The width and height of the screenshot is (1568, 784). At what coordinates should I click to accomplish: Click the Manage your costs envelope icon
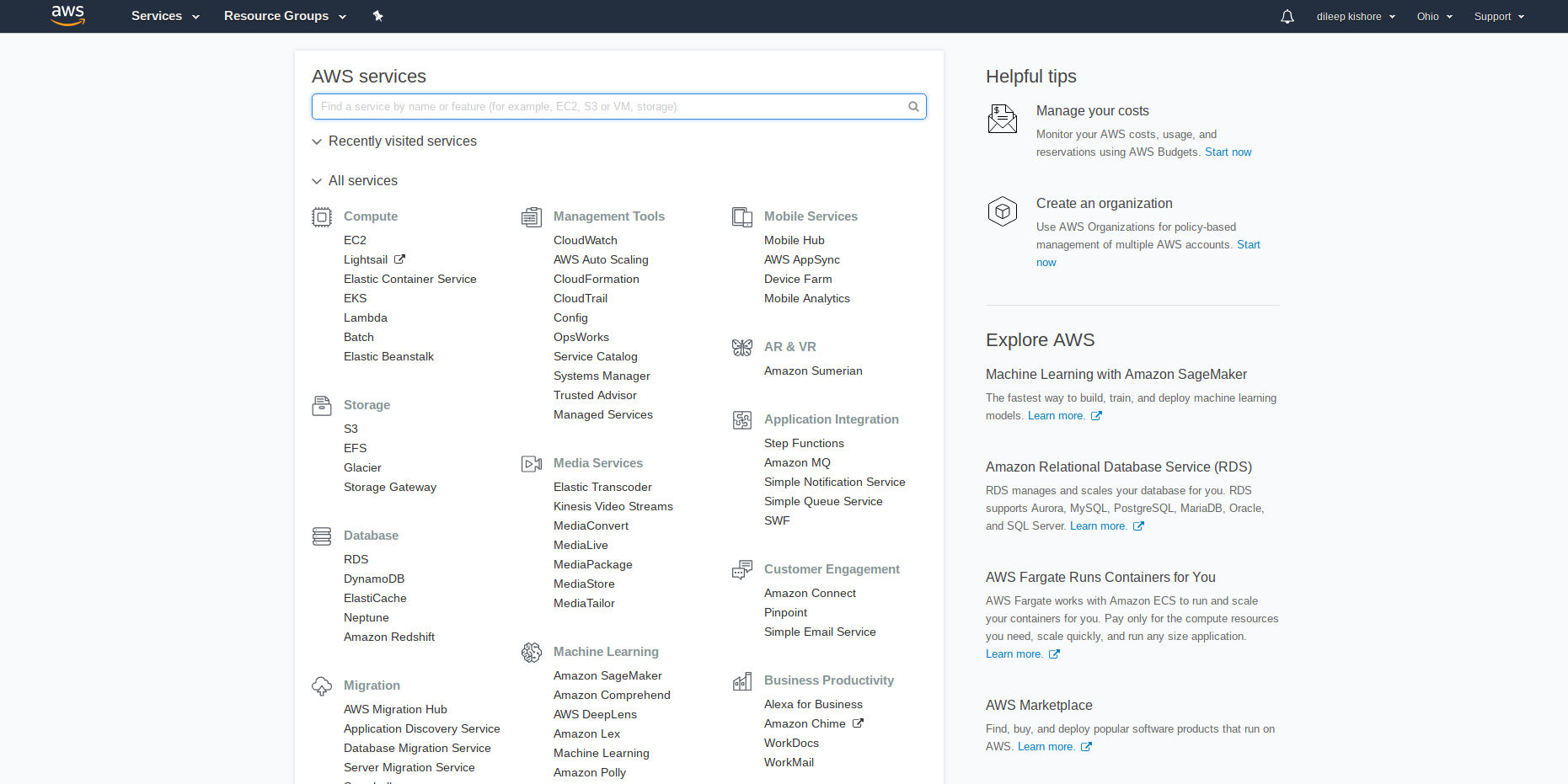click(1003, 119)
